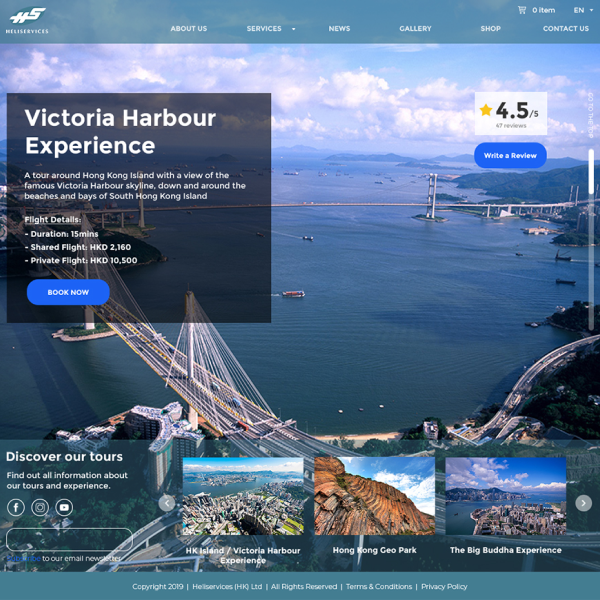Open the Hong Kong Geo Park thumbnail

[x=374, y=496]
